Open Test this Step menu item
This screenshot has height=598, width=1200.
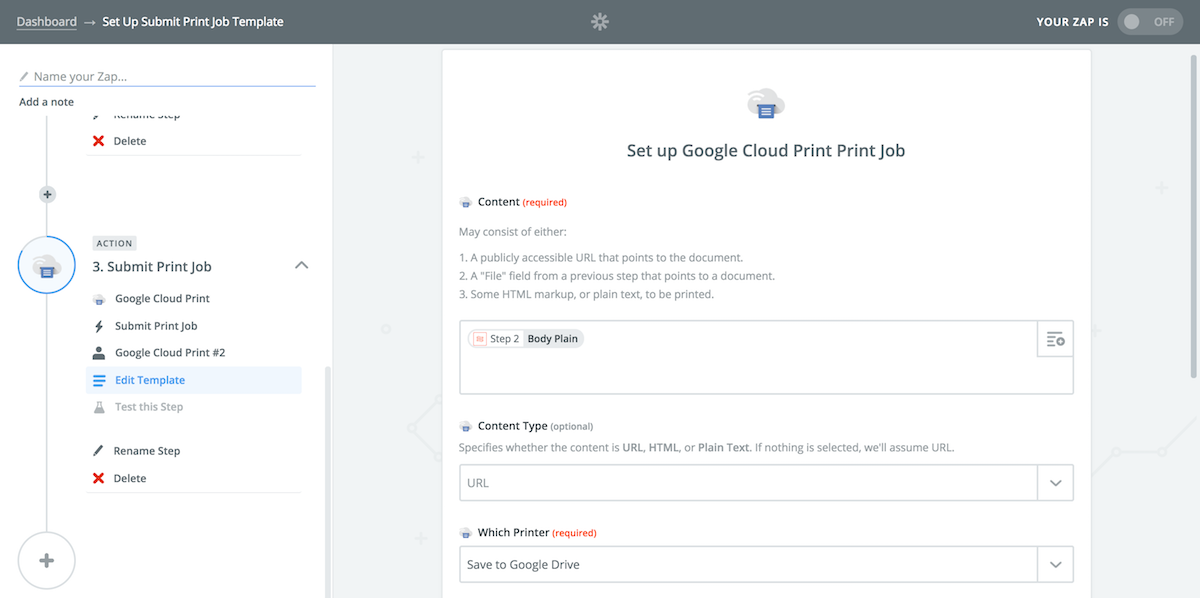149,407
